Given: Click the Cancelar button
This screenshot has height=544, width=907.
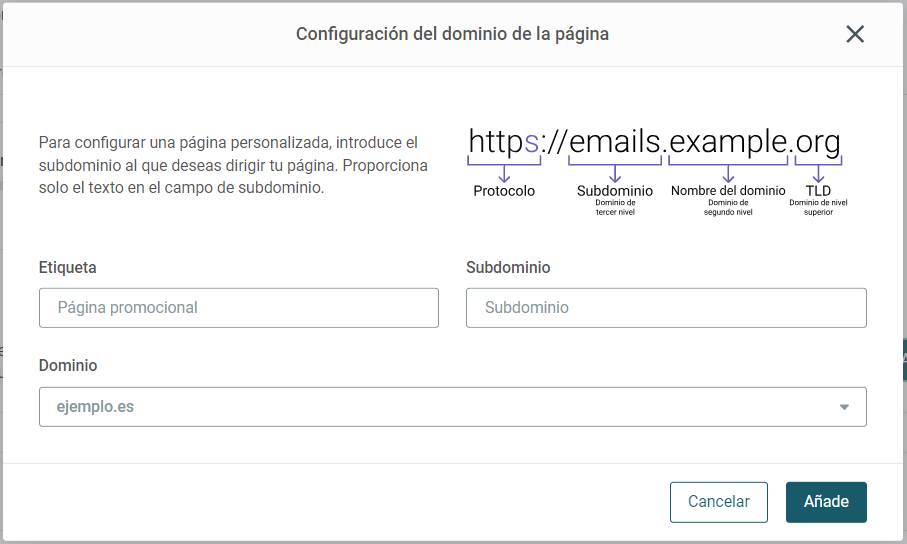Looking at the screenshot, I should (x=719, y=502).
